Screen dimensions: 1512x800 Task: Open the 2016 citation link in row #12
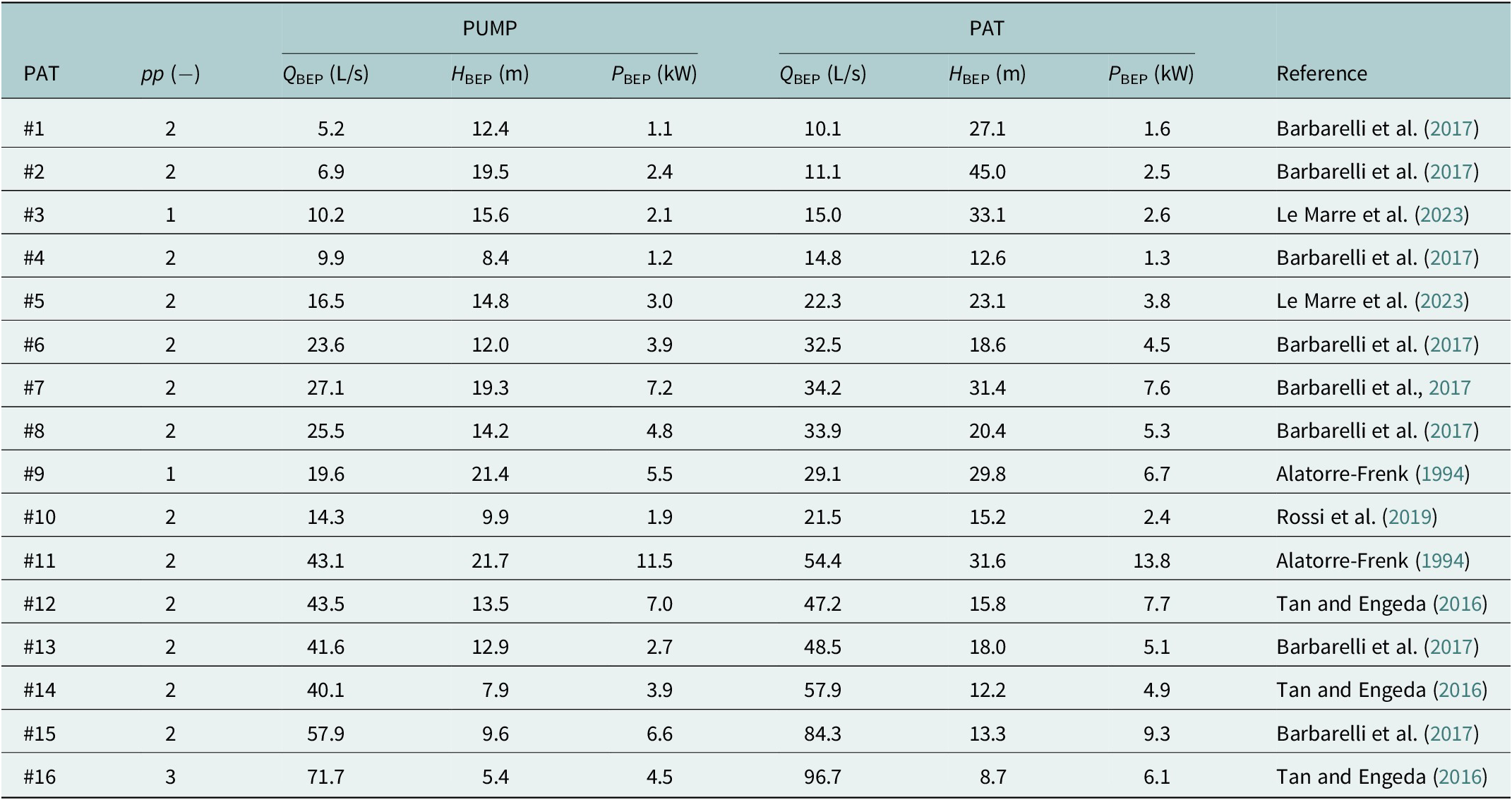point(1459,604)
